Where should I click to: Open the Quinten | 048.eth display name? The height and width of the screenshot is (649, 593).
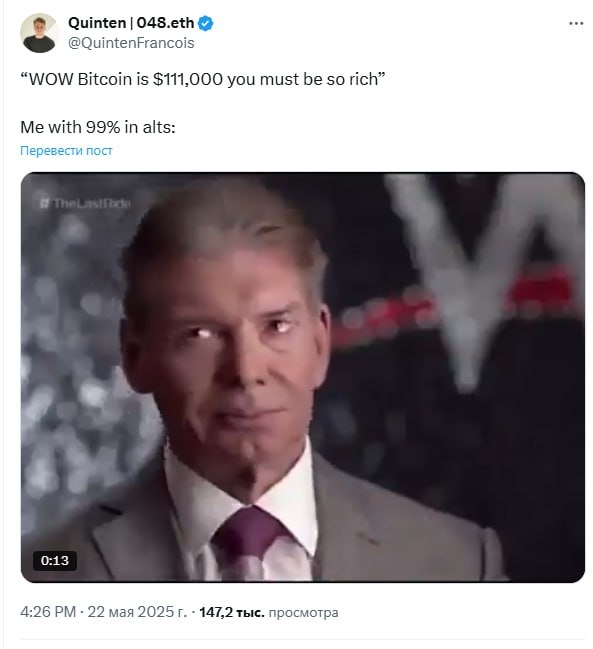tap(131, 23)
